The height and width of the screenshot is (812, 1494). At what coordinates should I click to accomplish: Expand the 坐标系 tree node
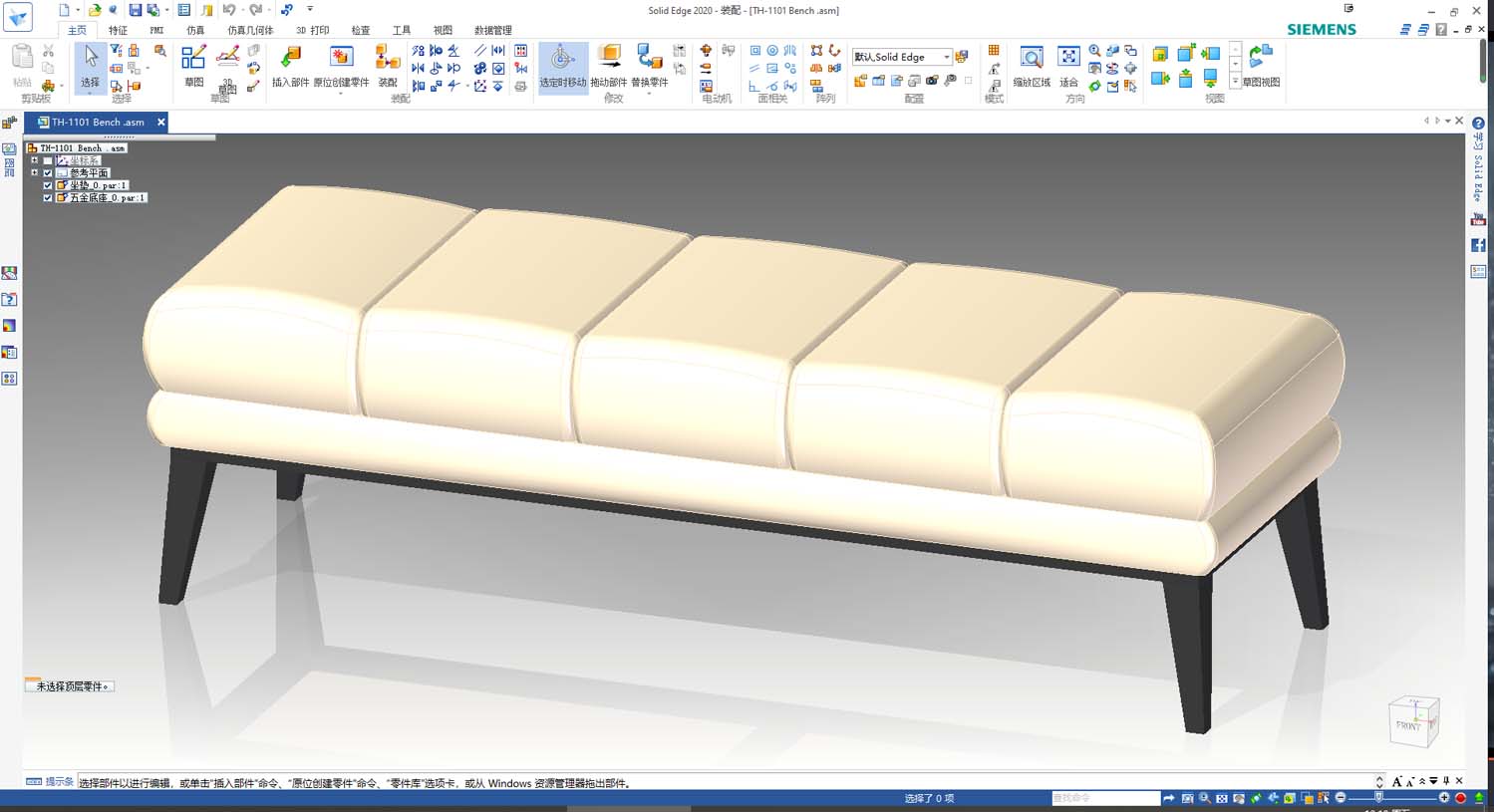tap(35, 160)
